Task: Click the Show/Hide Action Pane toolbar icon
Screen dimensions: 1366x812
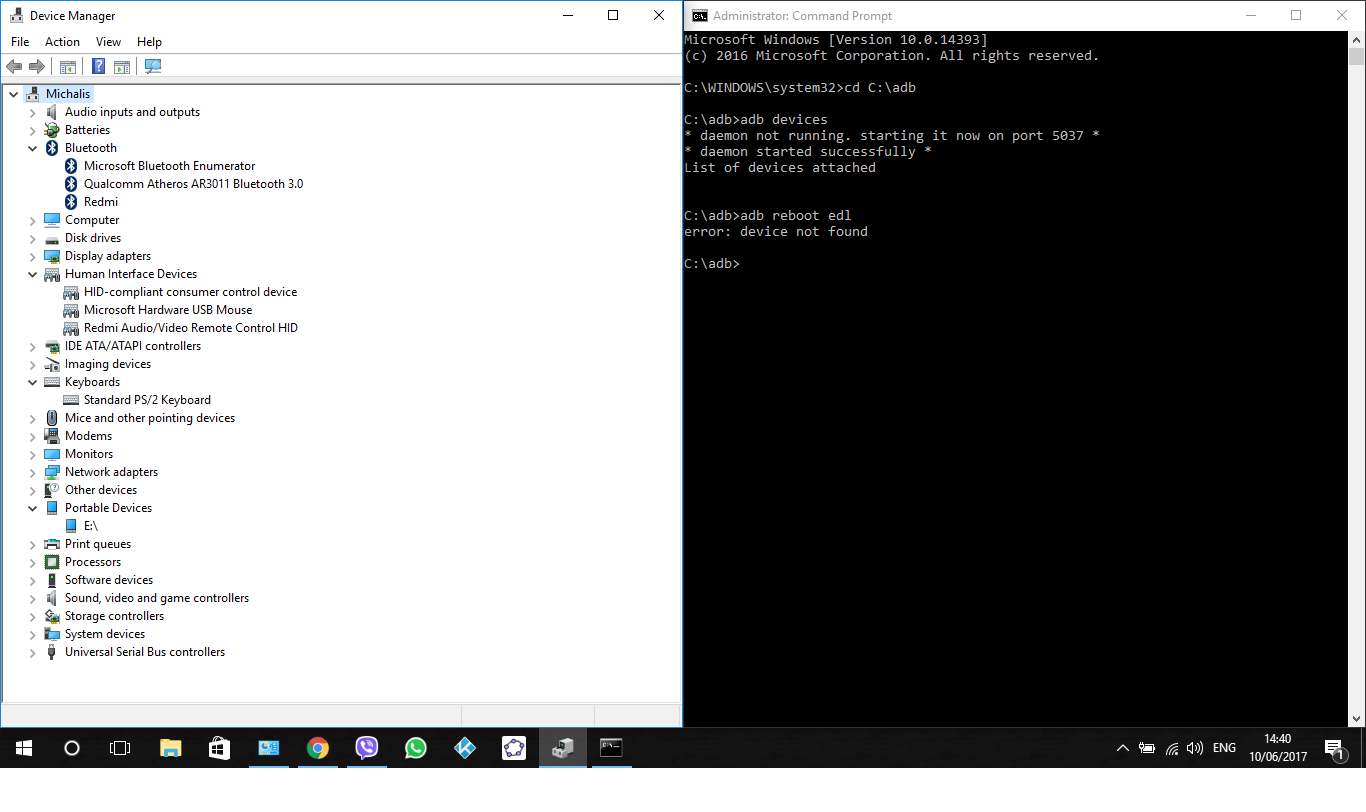Action: click(122, 67)
